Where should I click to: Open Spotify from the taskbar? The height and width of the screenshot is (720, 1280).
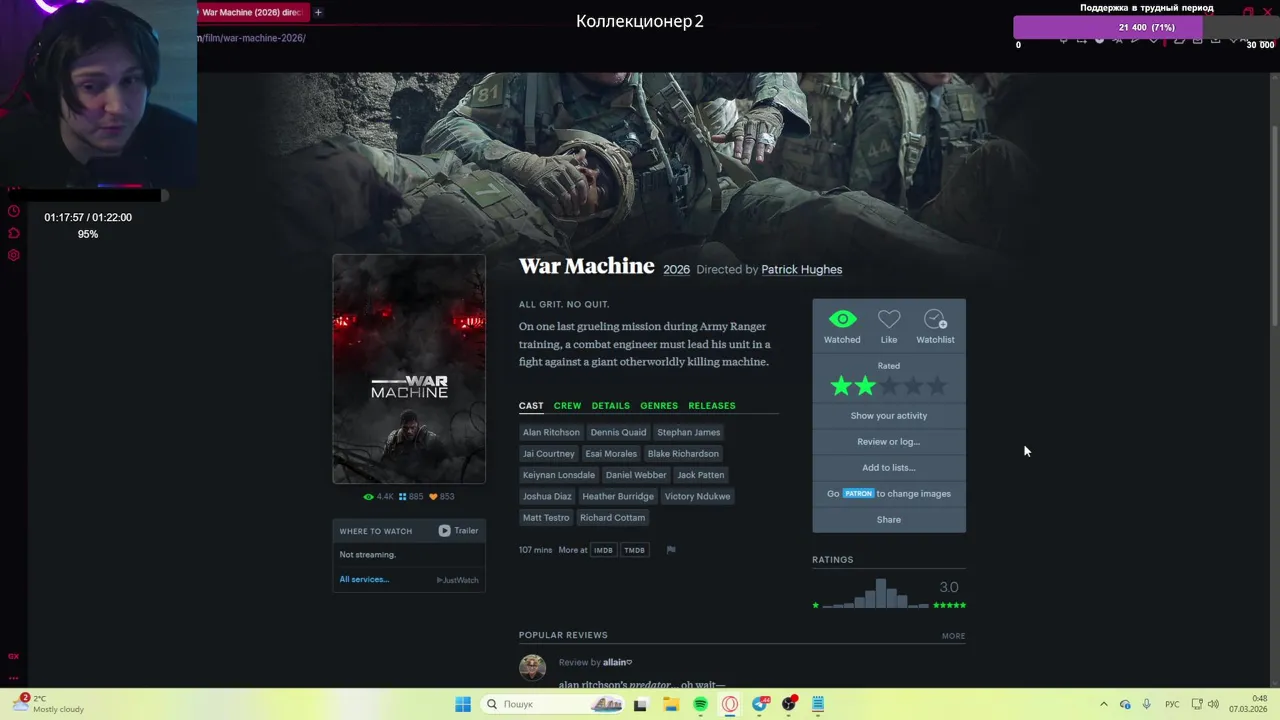click(700, 704)
